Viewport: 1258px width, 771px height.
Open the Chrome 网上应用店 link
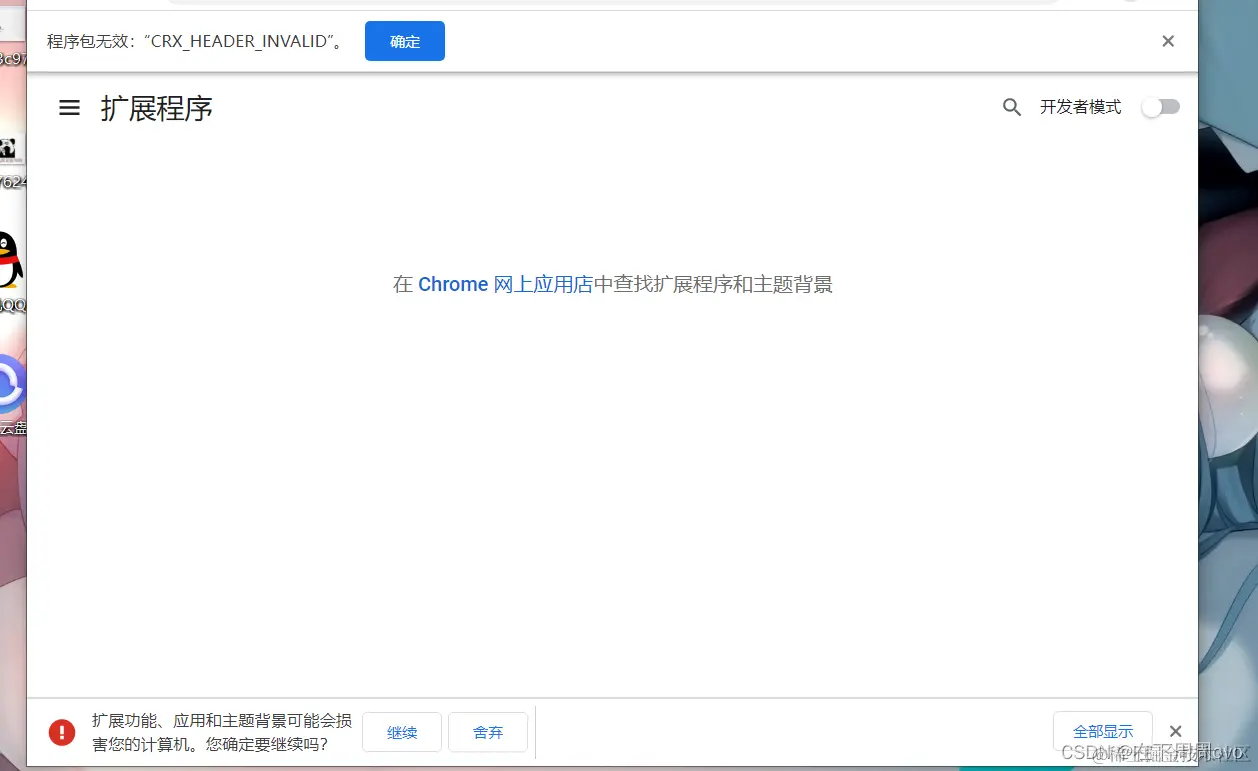click(x=506, y=284)
